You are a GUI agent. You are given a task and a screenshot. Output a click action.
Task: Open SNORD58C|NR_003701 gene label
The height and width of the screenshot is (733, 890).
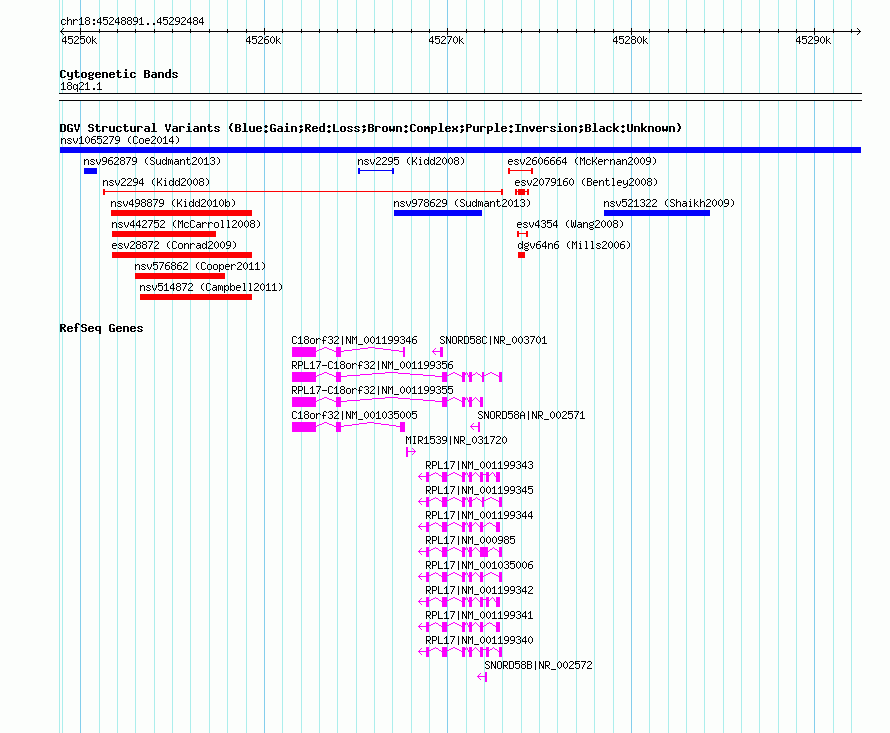pyautogui.click(x=493, y=340)
